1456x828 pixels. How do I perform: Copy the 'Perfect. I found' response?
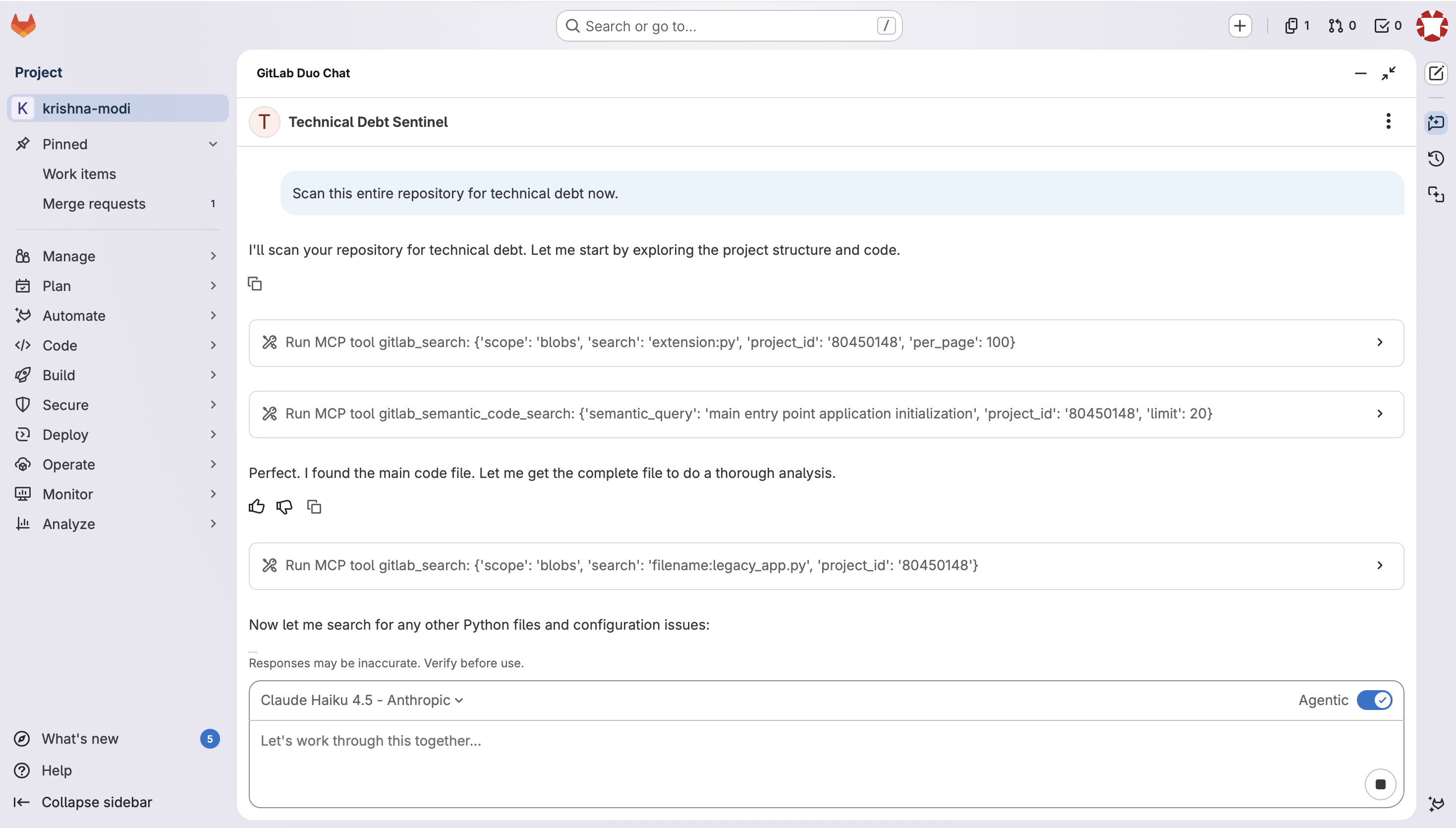tap(314, 506)
